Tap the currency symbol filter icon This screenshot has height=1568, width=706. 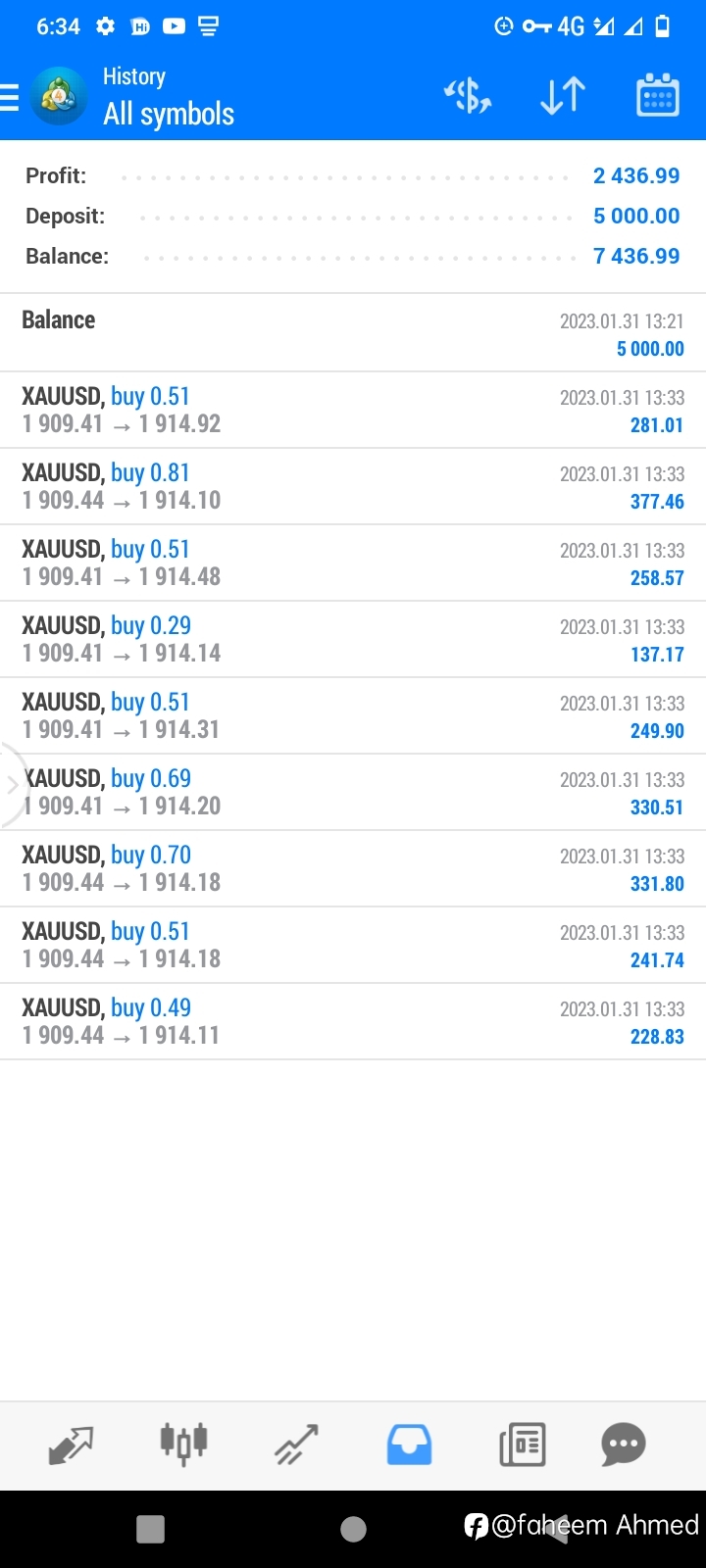pos(468,96)
